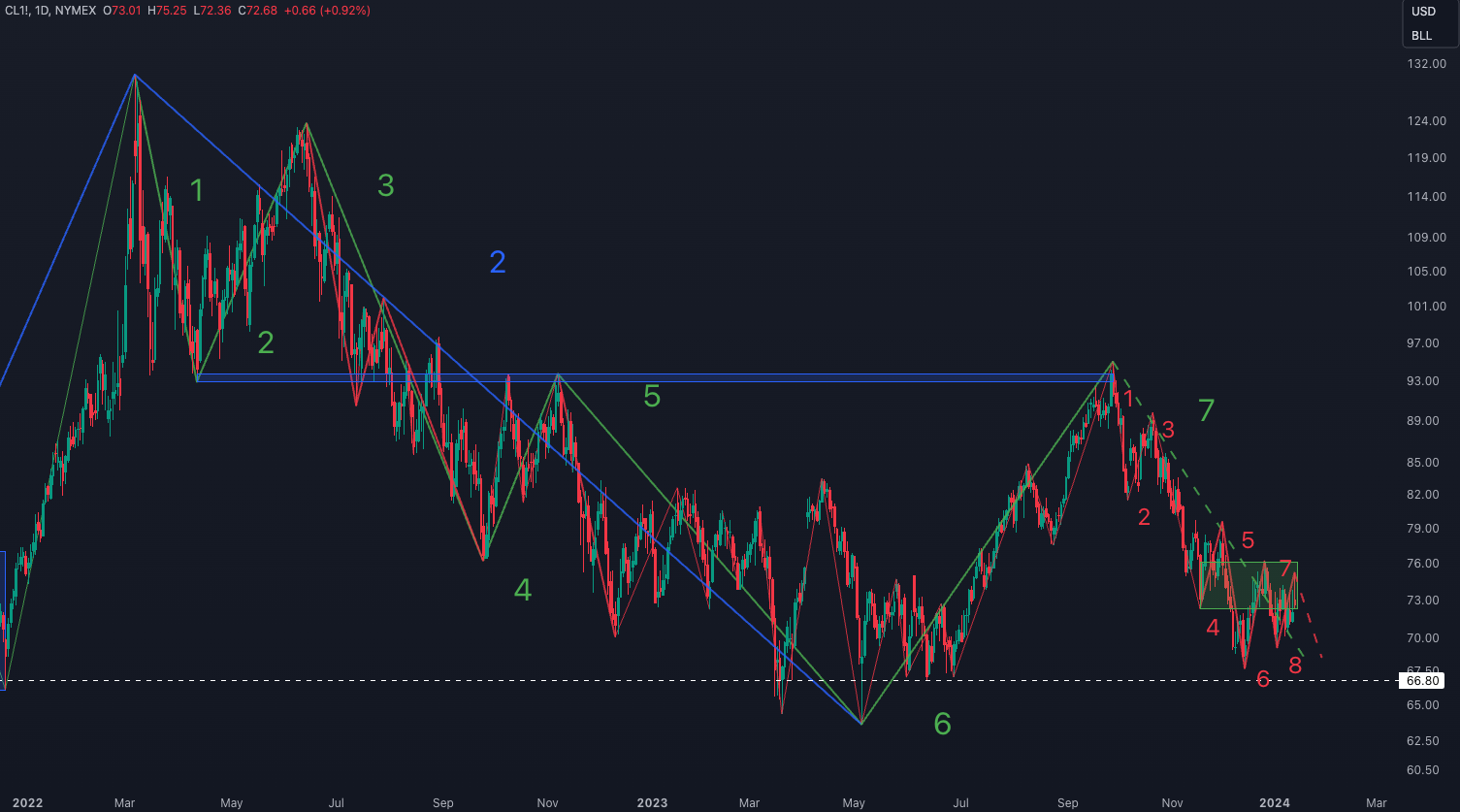Select the large green wave label 6
Screen dimensions: 1460x812
point(942,724)
